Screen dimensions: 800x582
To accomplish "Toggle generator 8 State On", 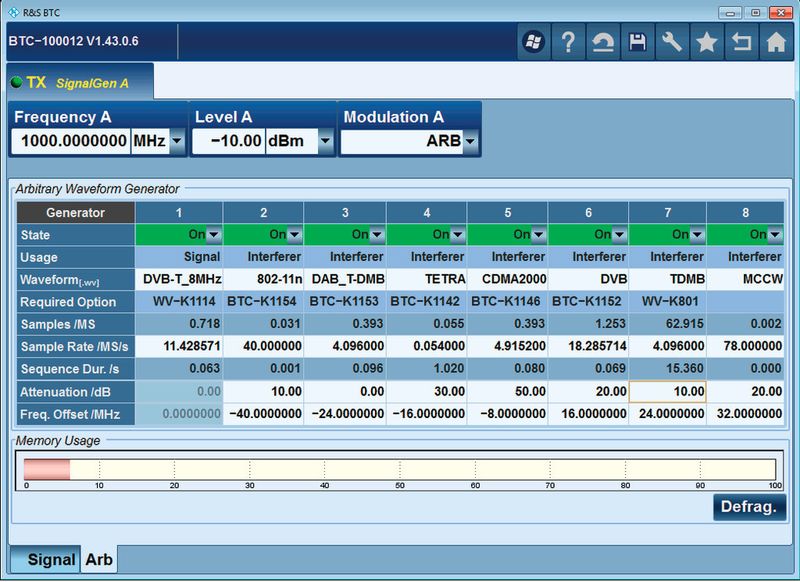I will click(745, 235).
